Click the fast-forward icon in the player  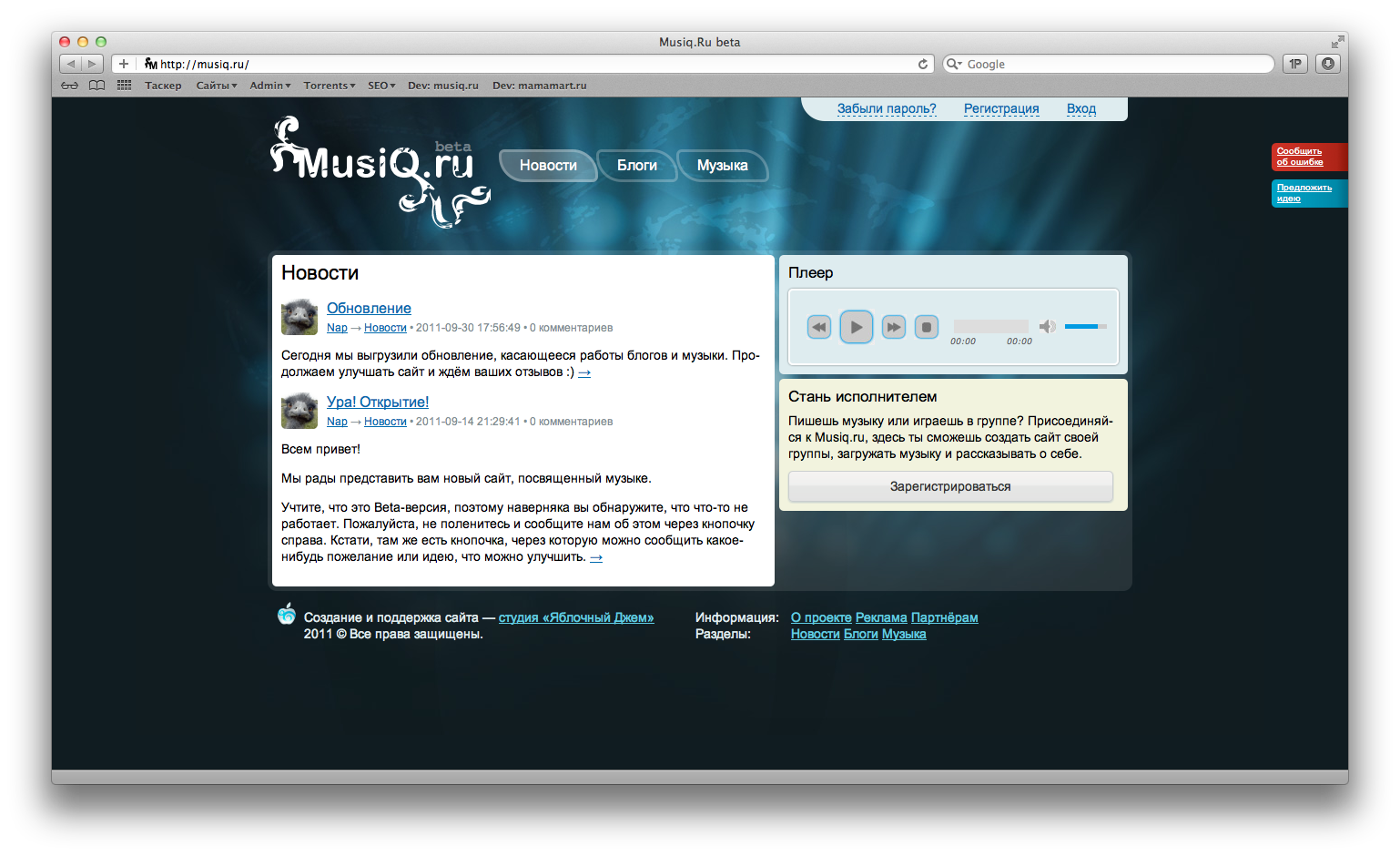[x=893, y=327]
